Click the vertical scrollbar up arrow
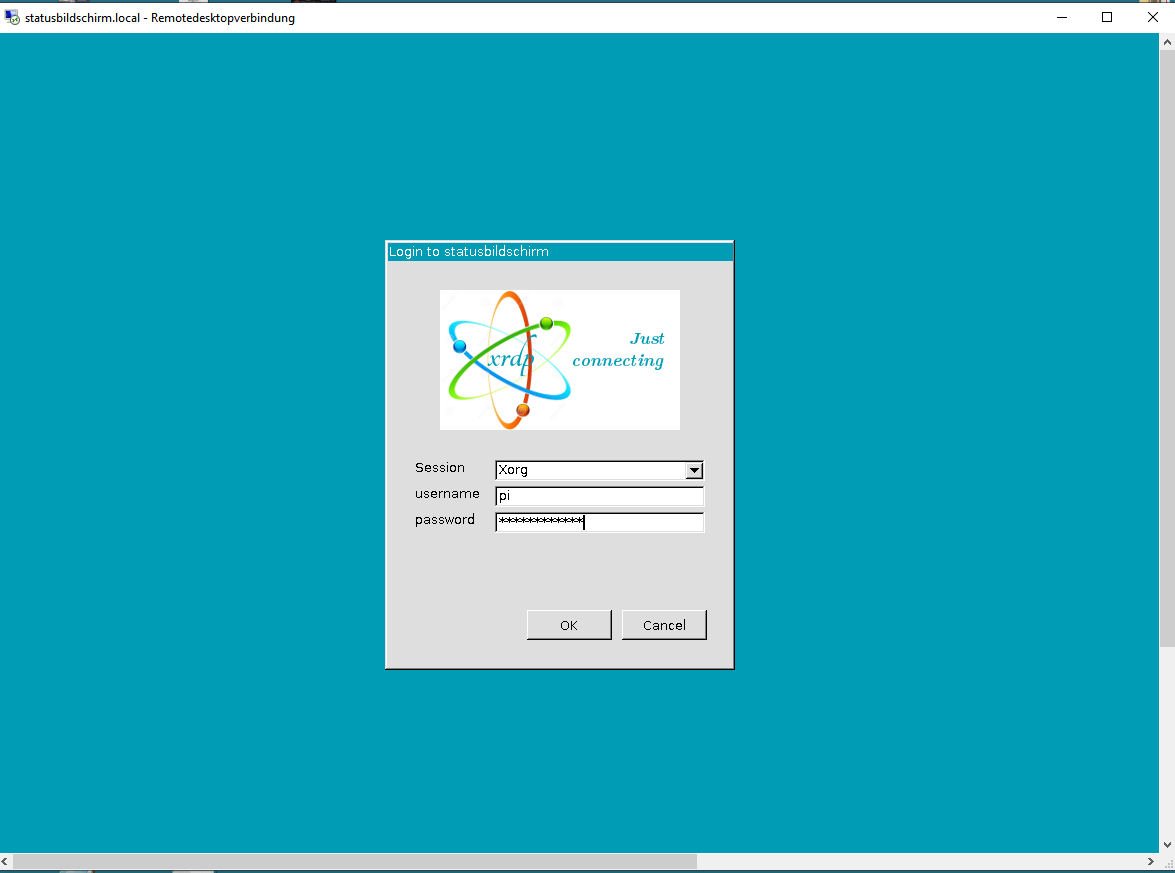 pyautogui.click(x=1167, y=42)
